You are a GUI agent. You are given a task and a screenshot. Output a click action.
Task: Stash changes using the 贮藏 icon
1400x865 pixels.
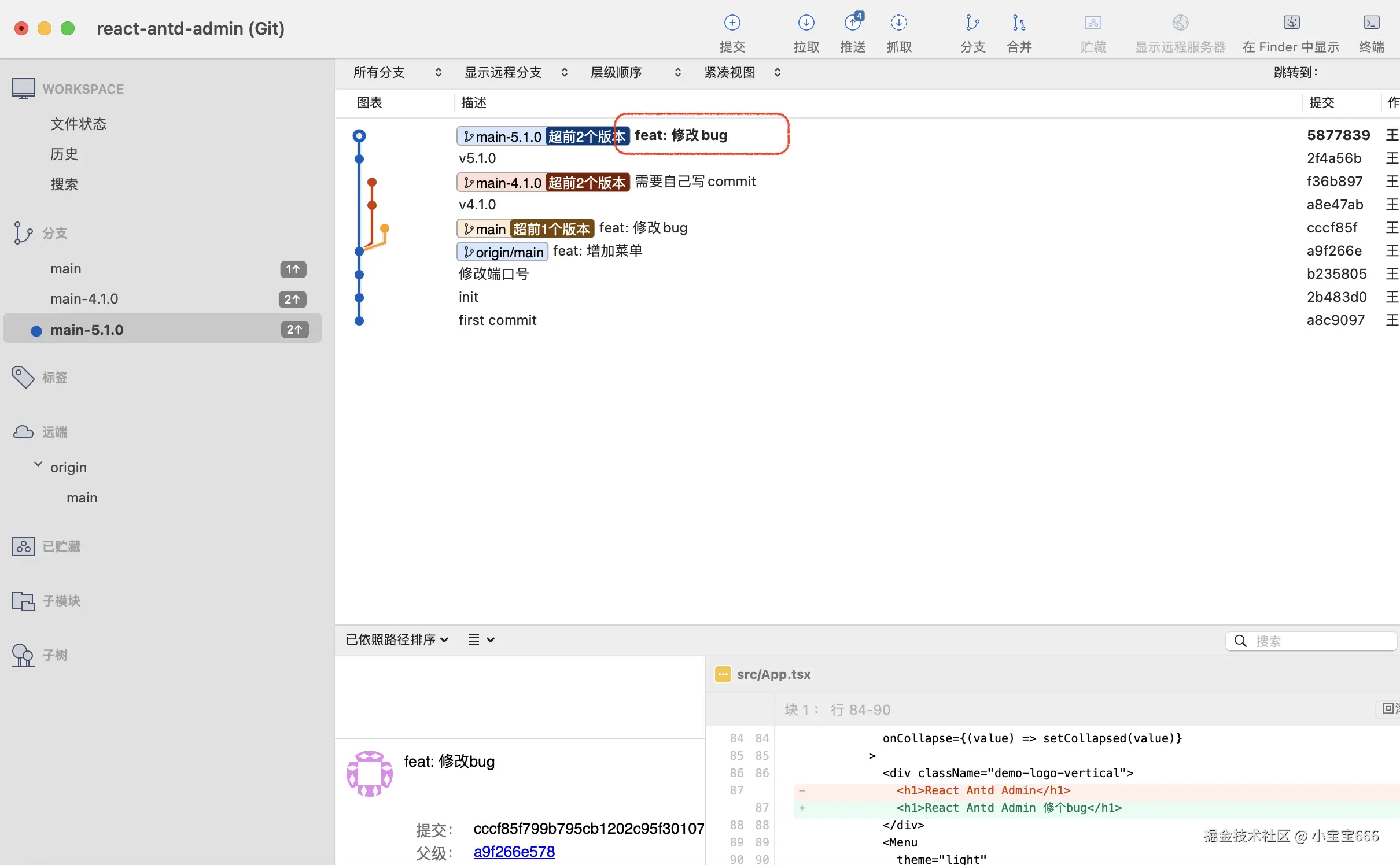(x=1092, y=32)
